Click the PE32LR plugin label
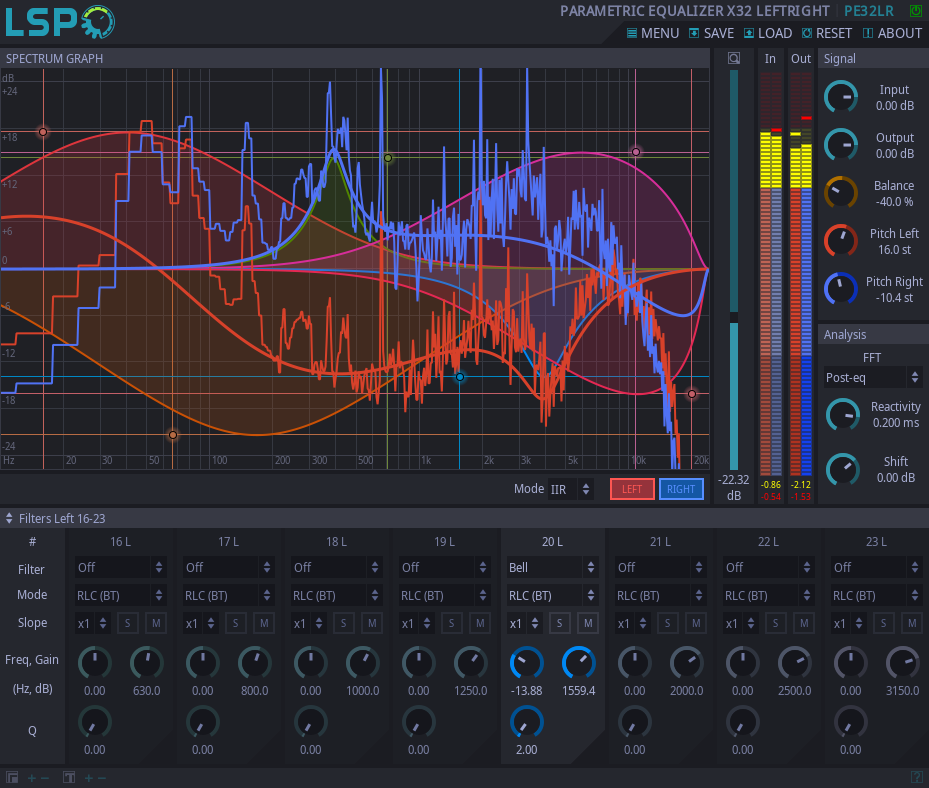 [869, 11]
